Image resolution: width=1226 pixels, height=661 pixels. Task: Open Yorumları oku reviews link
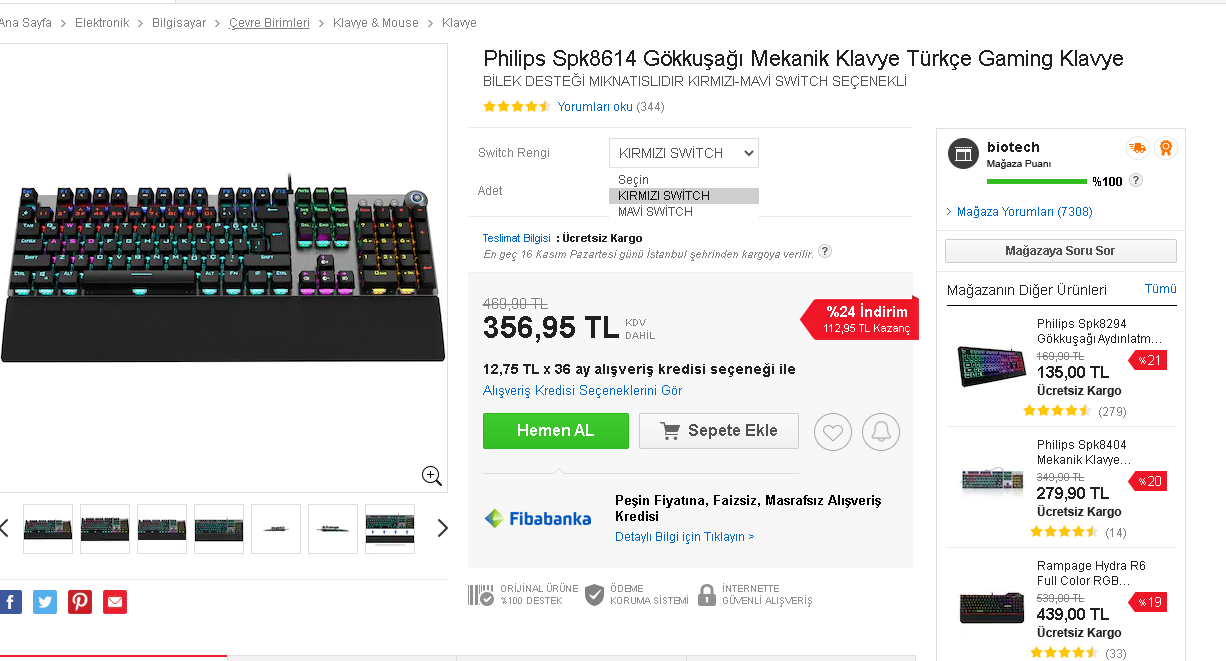[x=595, y=107]
